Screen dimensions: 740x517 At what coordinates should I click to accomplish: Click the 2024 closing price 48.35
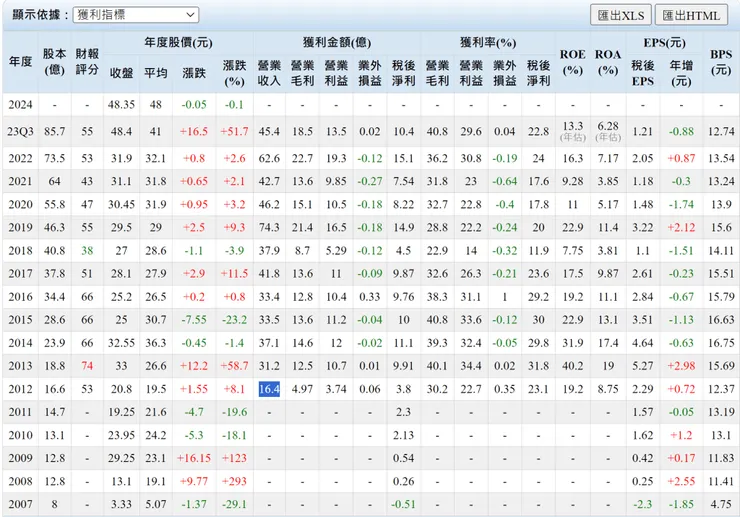121,104
